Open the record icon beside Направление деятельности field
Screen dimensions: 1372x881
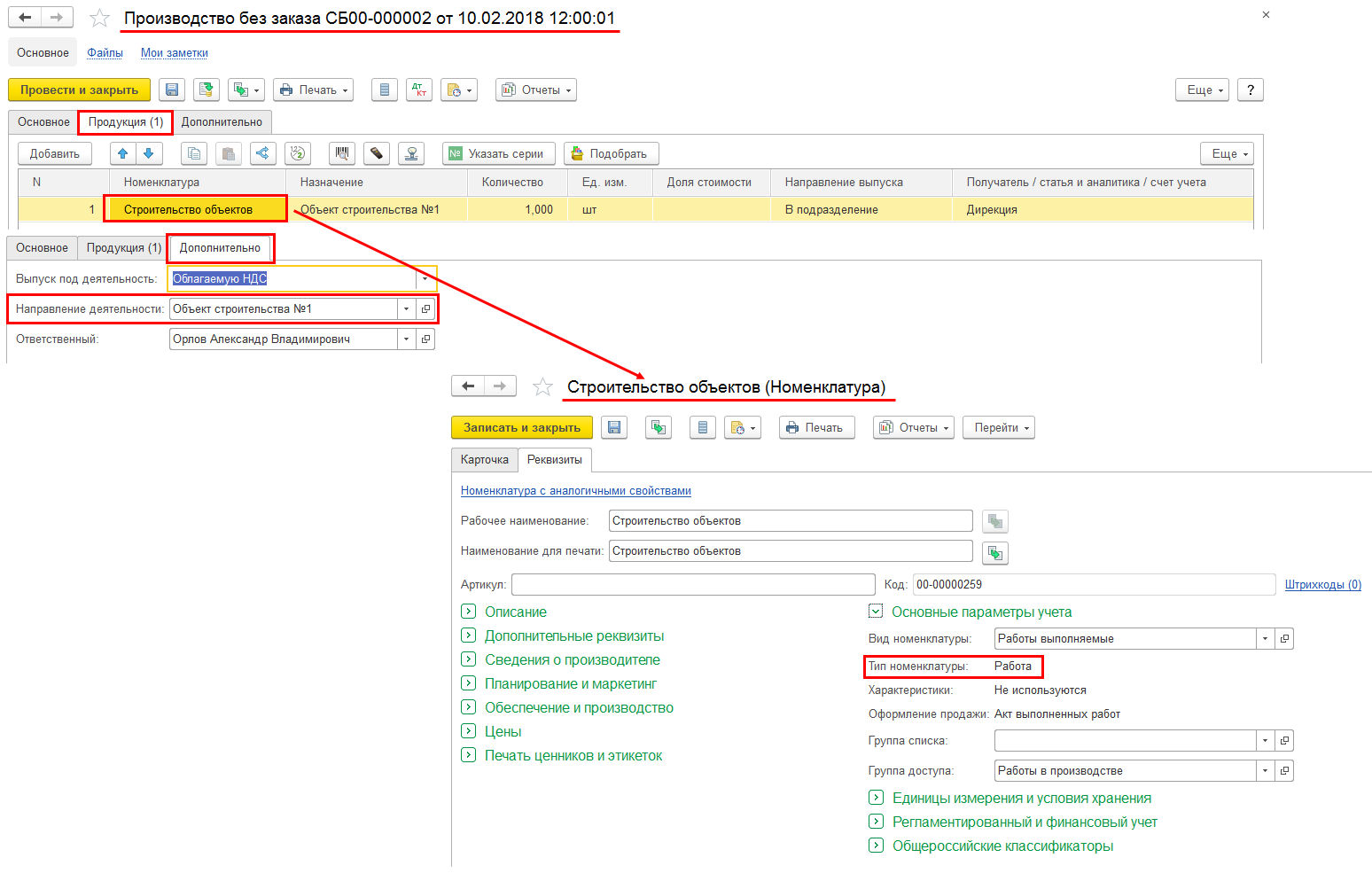(425, 309)
